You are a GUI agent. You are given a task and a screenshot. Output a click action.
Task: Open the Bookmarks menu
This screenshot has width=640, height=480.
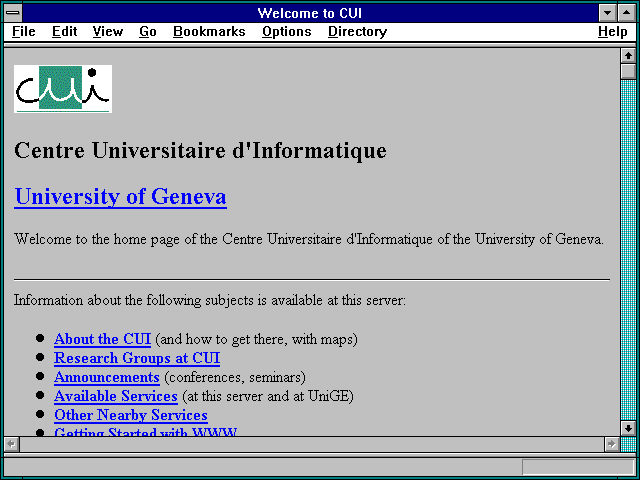click(209, 31)
